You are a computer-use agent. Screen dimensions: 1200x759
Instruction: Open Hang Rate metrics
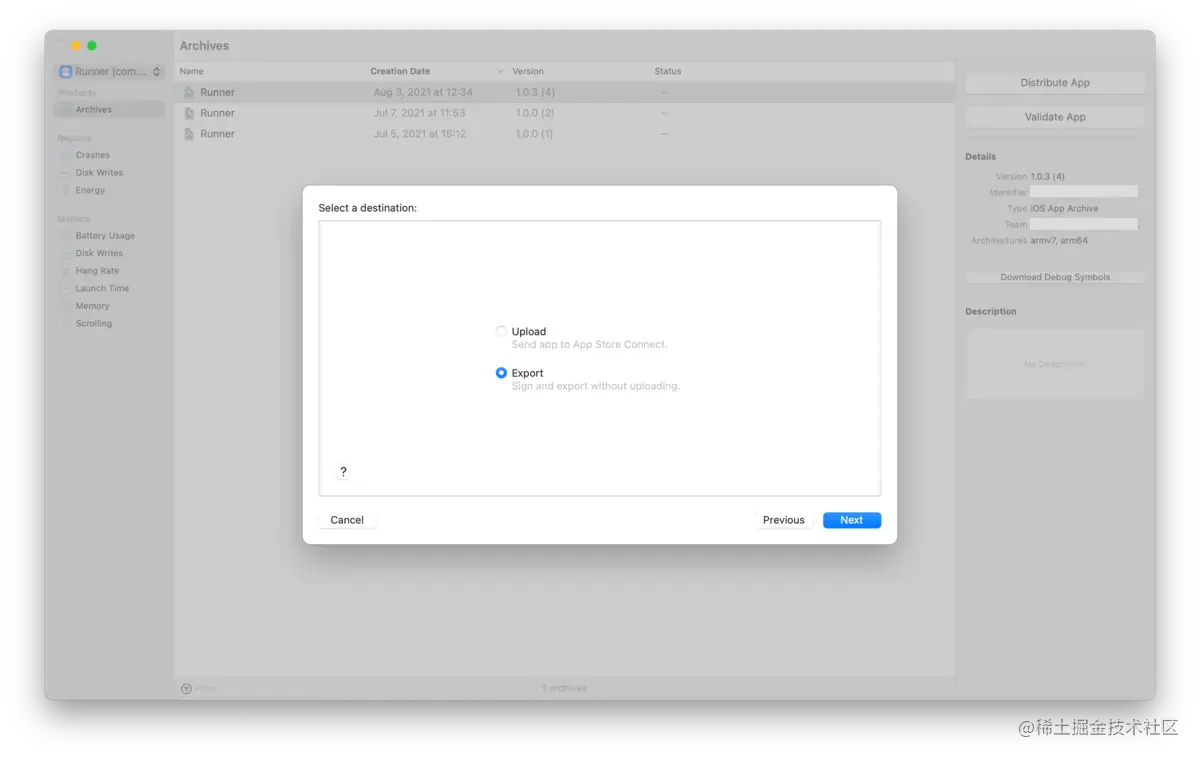(97, 271)
